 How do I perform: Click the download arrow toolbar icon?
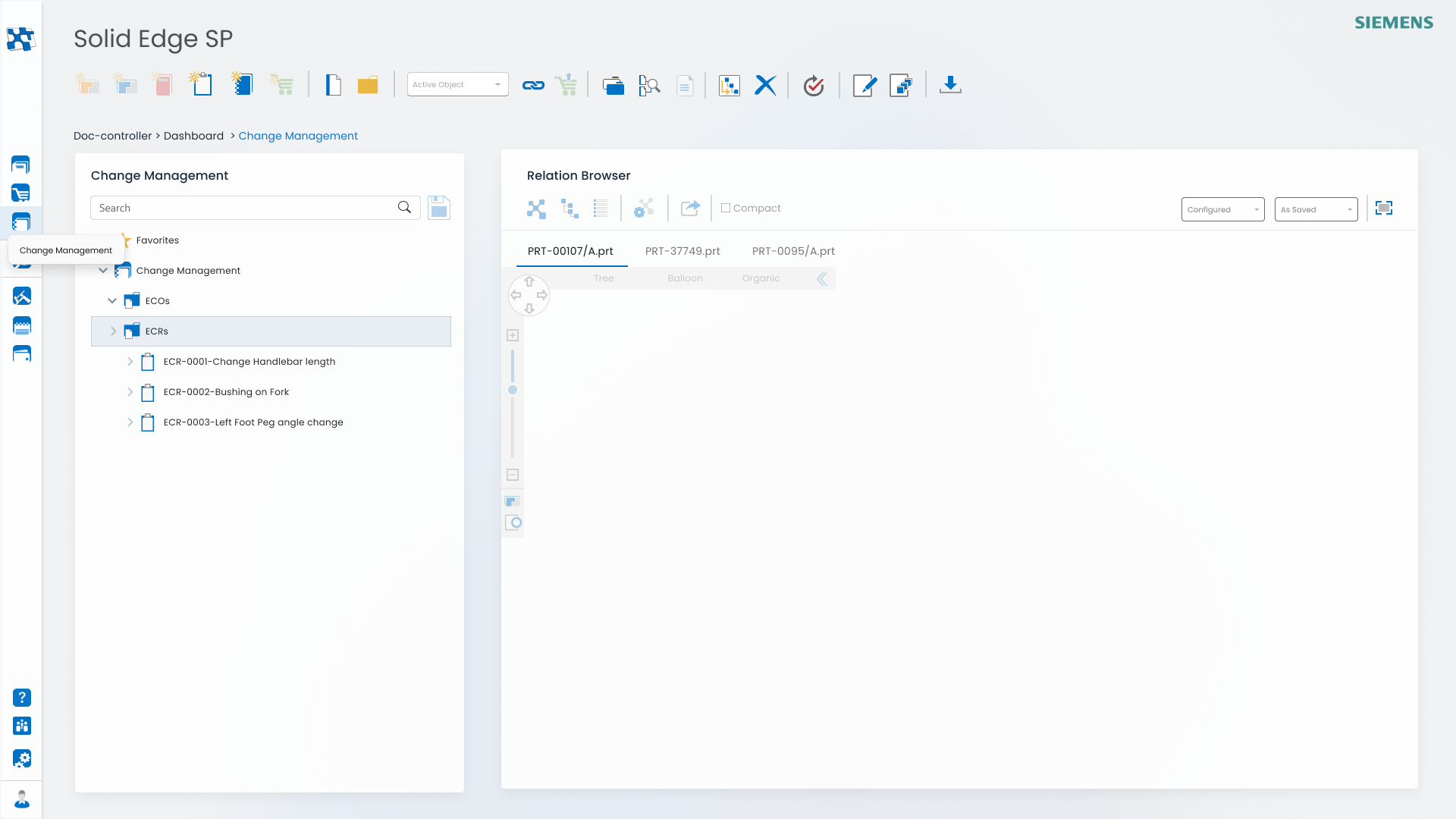(950, 85)
